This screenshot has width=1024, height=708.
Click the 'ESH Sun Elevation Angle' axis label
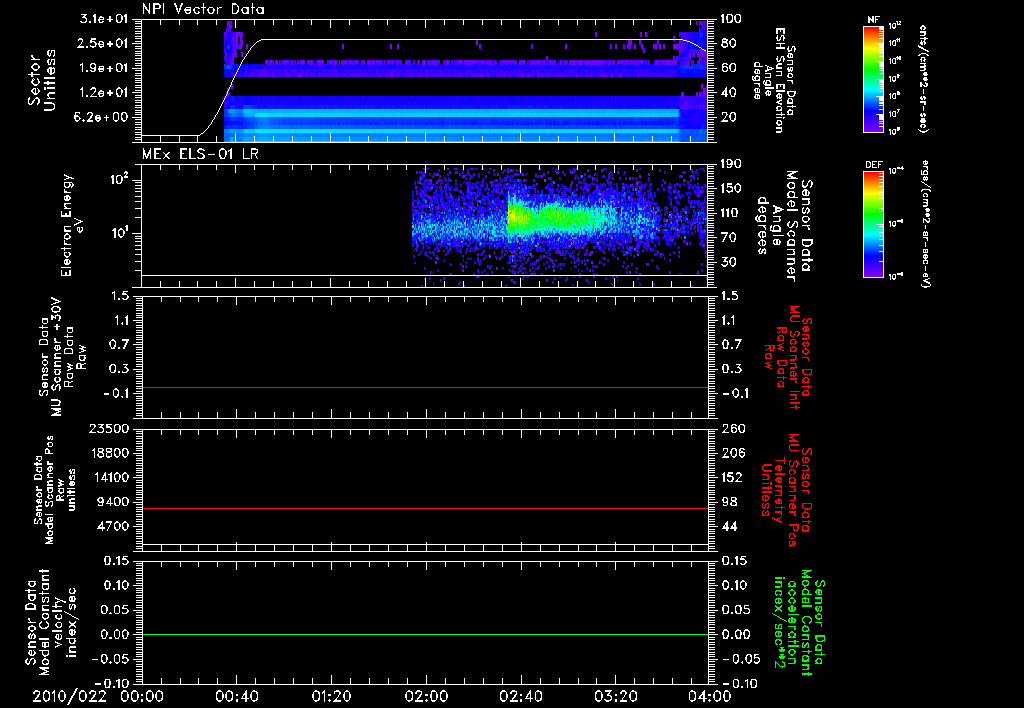point(774,80)
